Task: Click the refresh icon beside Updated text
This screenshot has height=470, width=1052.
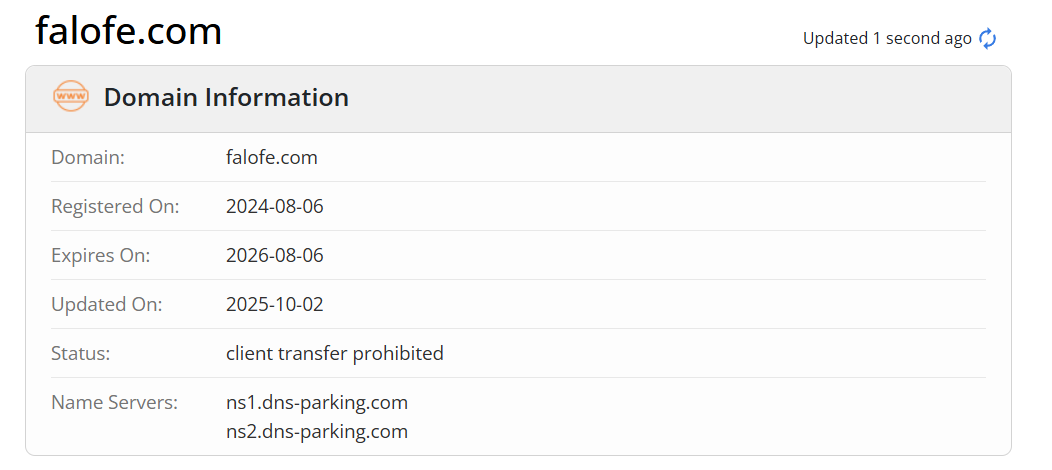Action: pyautogui.click(x=988, y=39)
